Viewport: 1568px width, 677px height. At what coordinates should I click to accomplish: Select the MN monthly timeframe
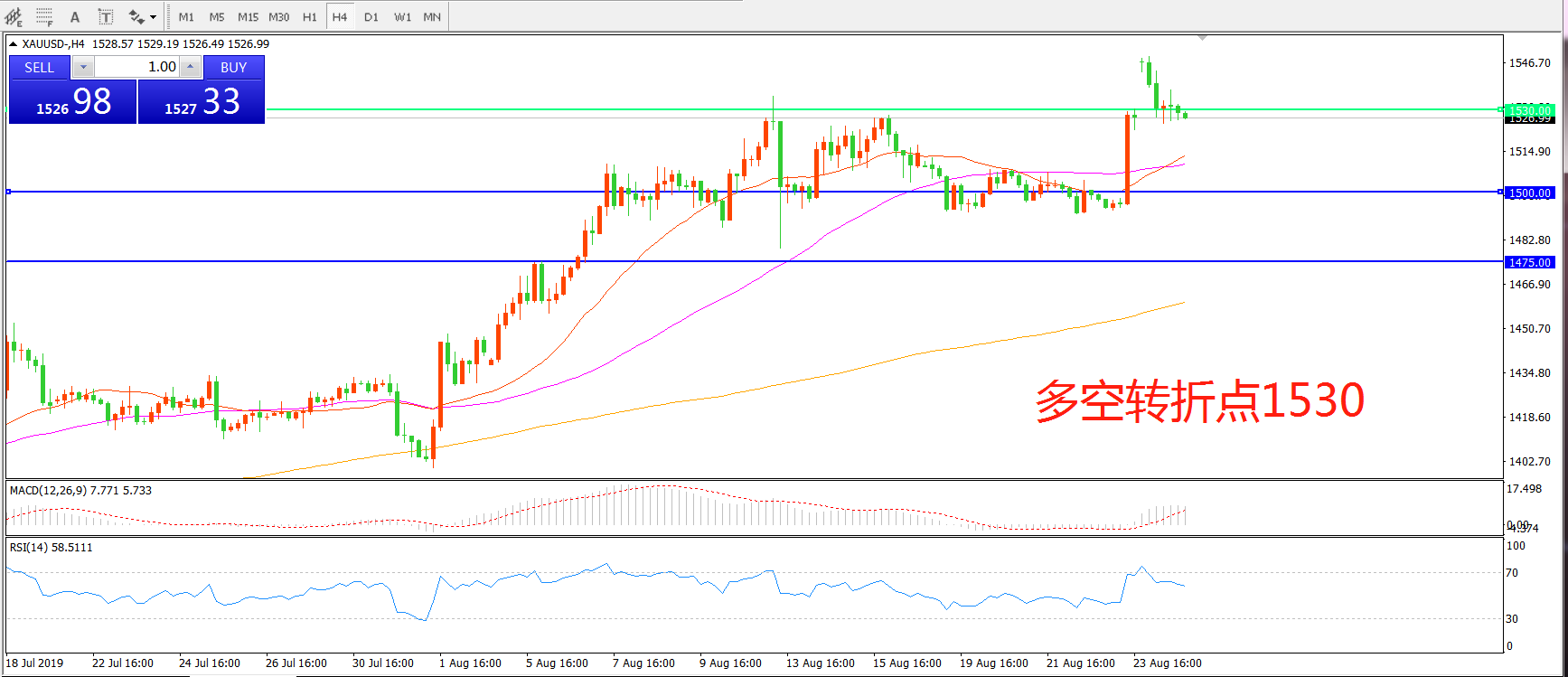point(432,16)
